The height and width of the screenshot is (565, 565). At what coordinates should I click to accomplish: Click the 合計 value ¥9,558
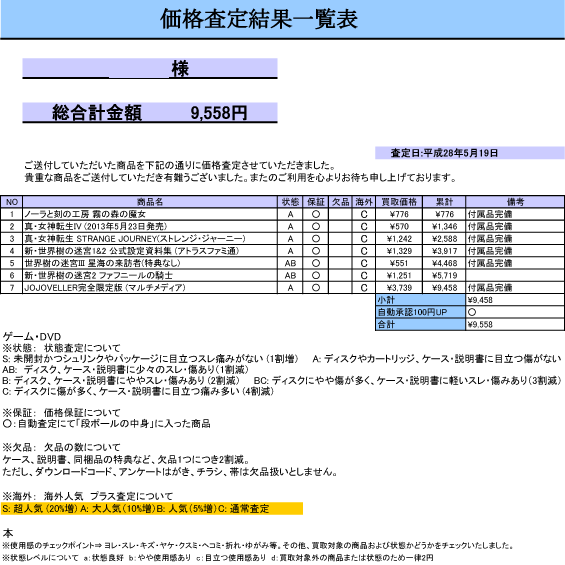click(515, 324)
